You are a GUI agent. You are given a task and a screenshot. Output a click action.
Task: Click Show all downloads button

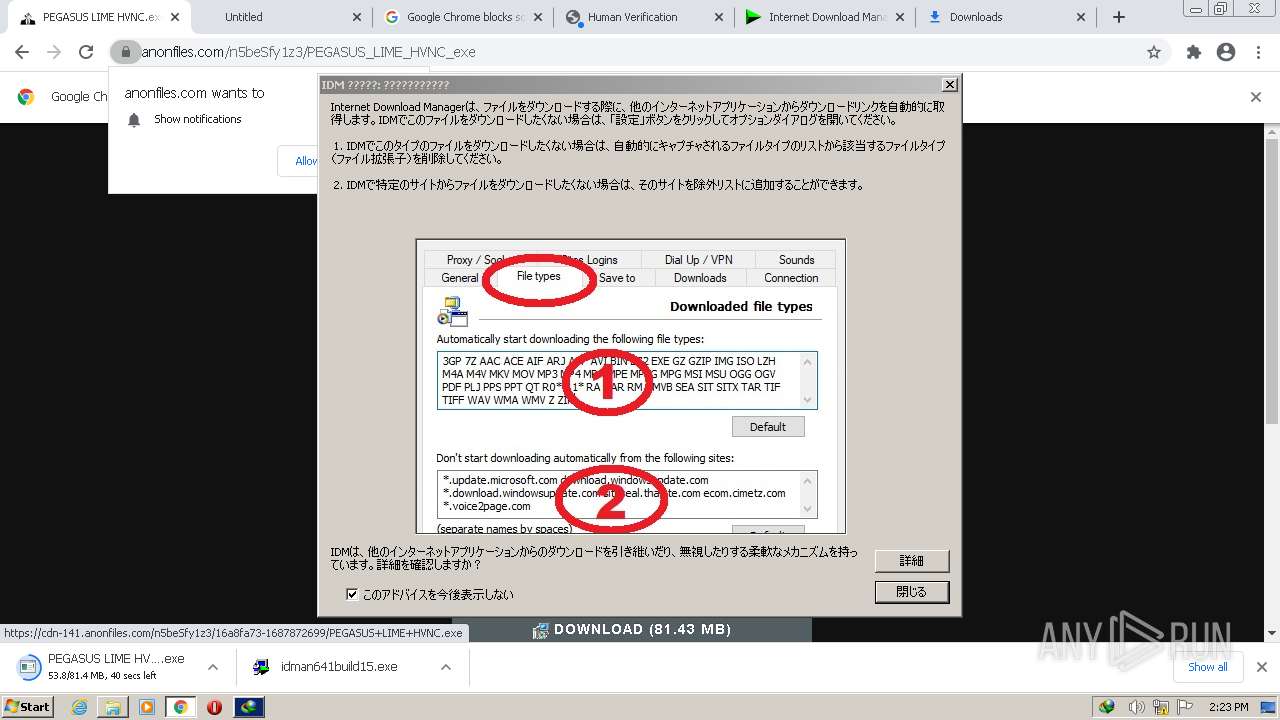click(x=1208, y=667)
